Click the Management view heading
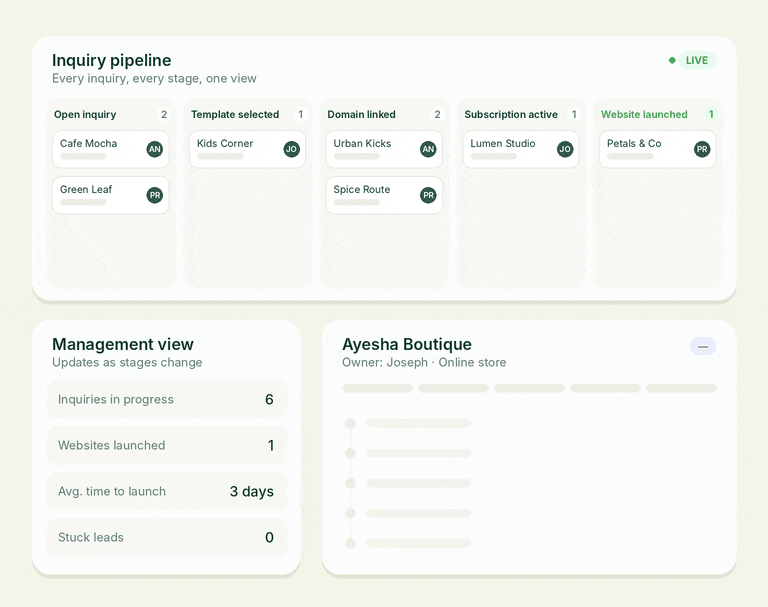 [123, 344]
